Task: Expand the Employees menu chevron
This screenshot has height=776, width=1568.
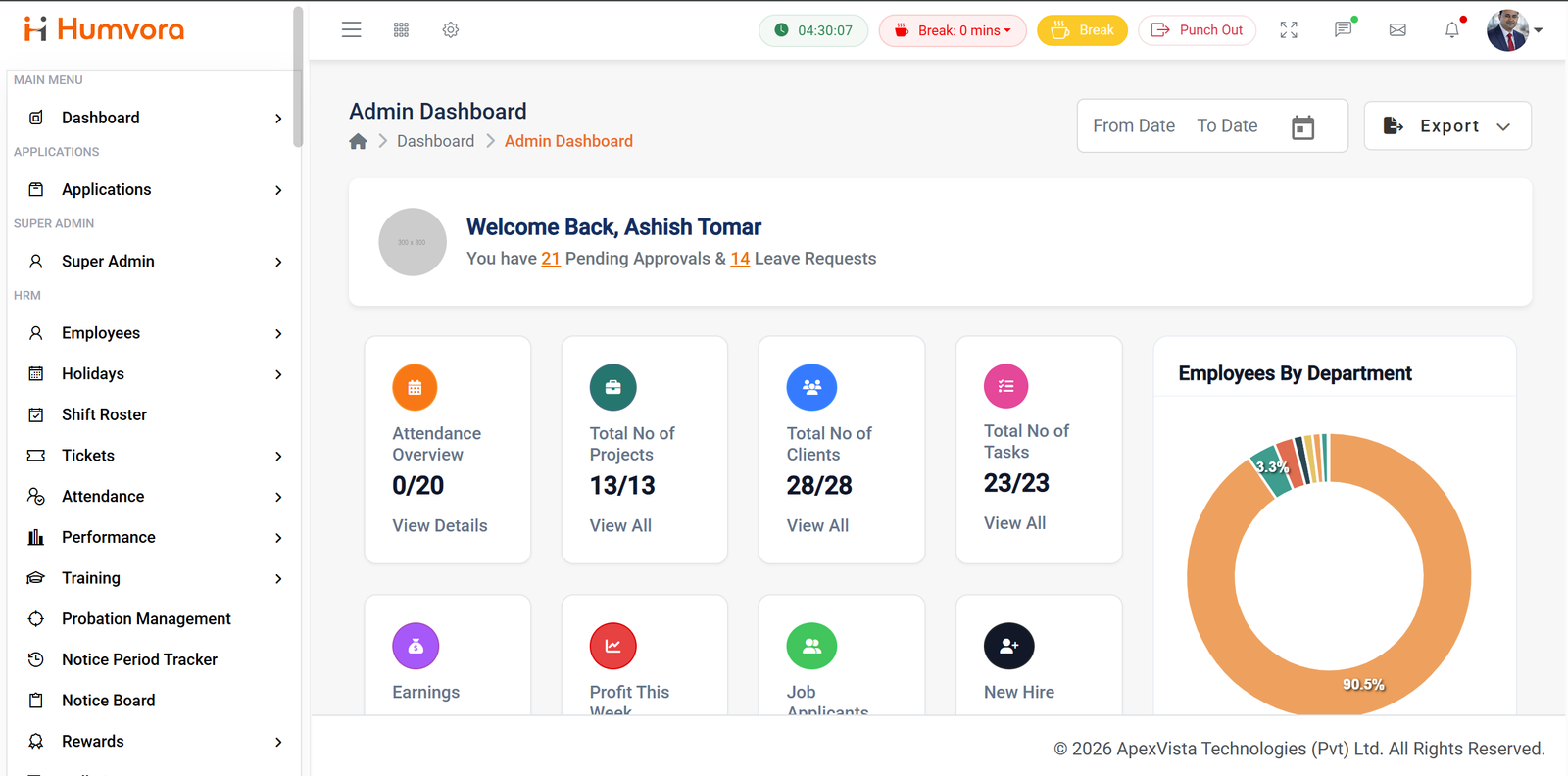Action: click(x=278, y=334)
